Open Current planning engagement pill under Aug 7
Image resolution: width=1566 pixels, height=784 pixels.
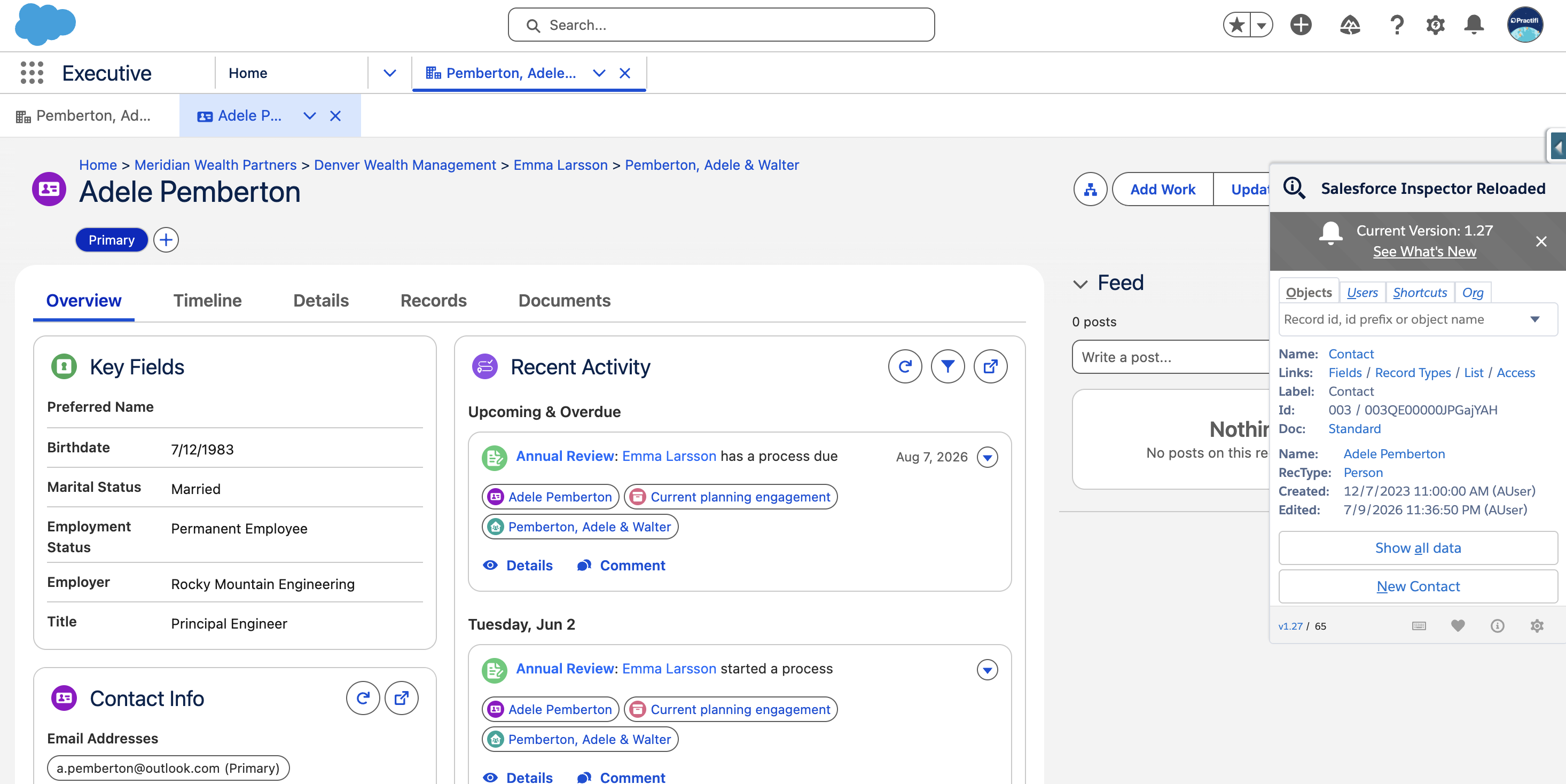pos(731,497)
